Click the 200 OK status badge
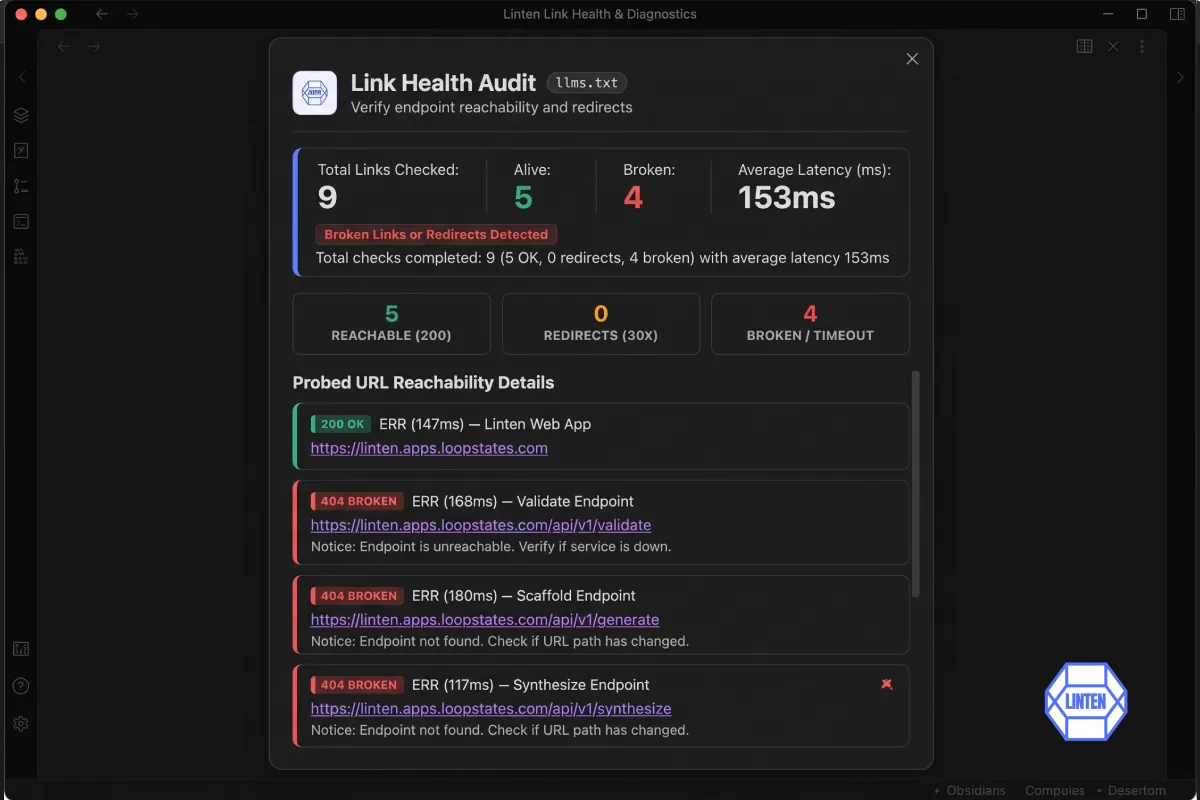 (342, 424)
